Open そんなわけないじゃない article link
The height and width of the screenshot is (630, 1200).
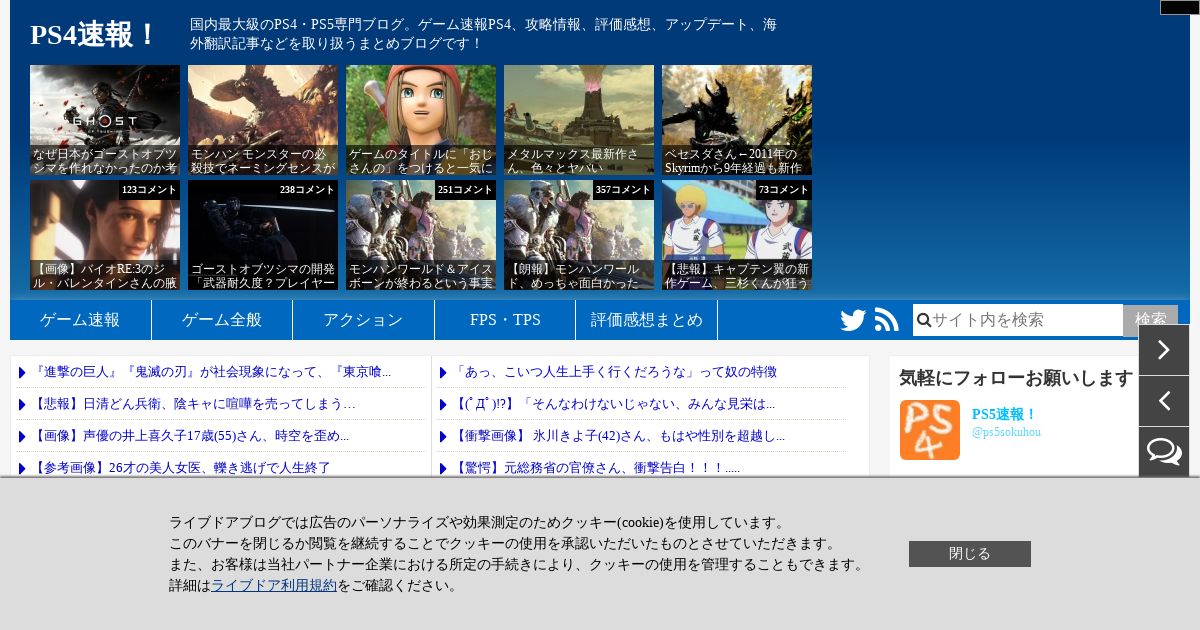615,404
